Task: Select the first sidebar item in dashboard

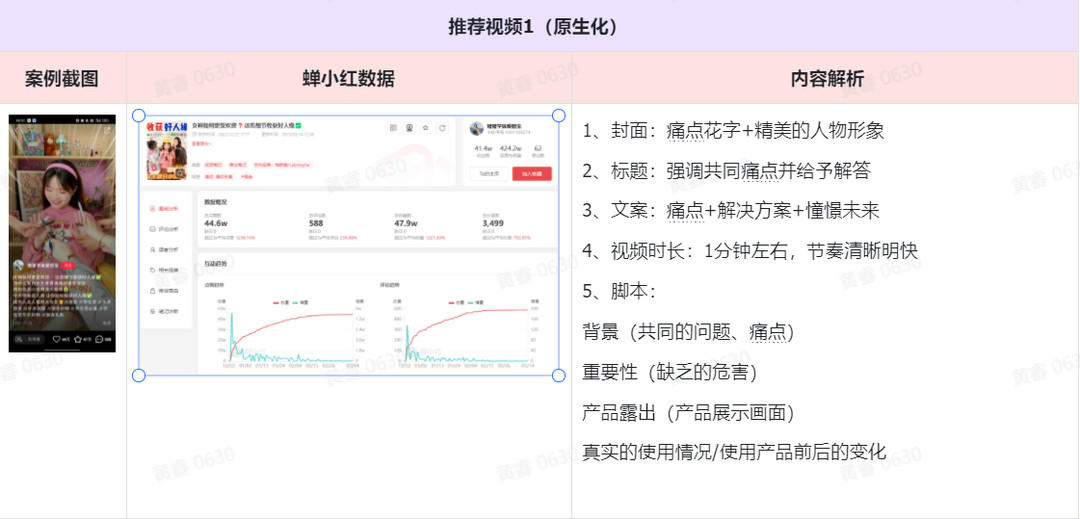Action: click(x=165, y=208)
